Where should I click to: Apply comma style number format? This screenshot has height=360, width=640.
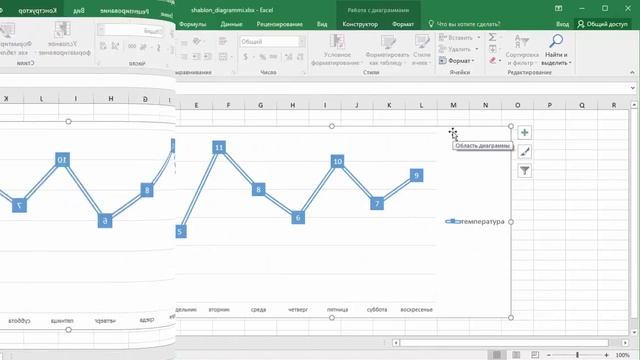[x=273, y=57]
